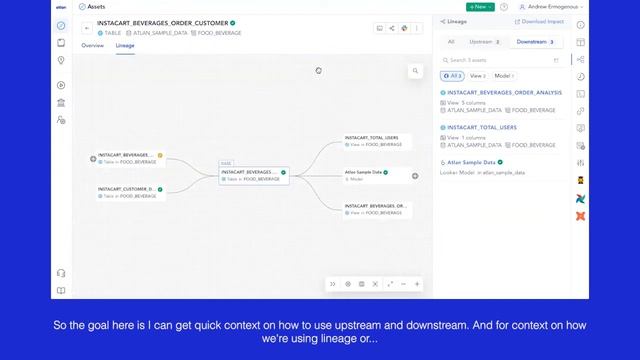Select the Model 1 filter chip
Image resolution: width=640 pixels, height=360 pixels.
[x=504, y=76]
